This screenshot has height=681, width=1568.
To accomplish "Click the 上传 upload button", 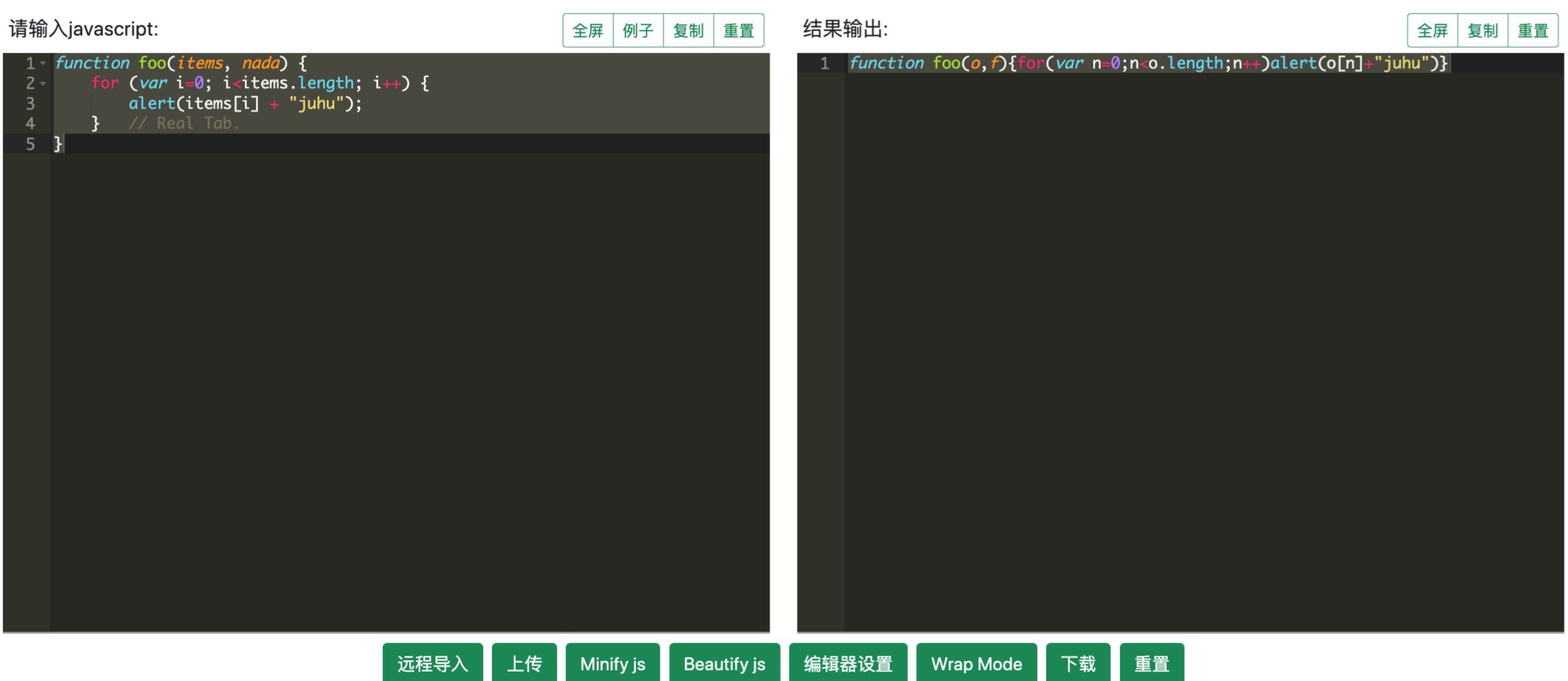I will pos(524,663).
